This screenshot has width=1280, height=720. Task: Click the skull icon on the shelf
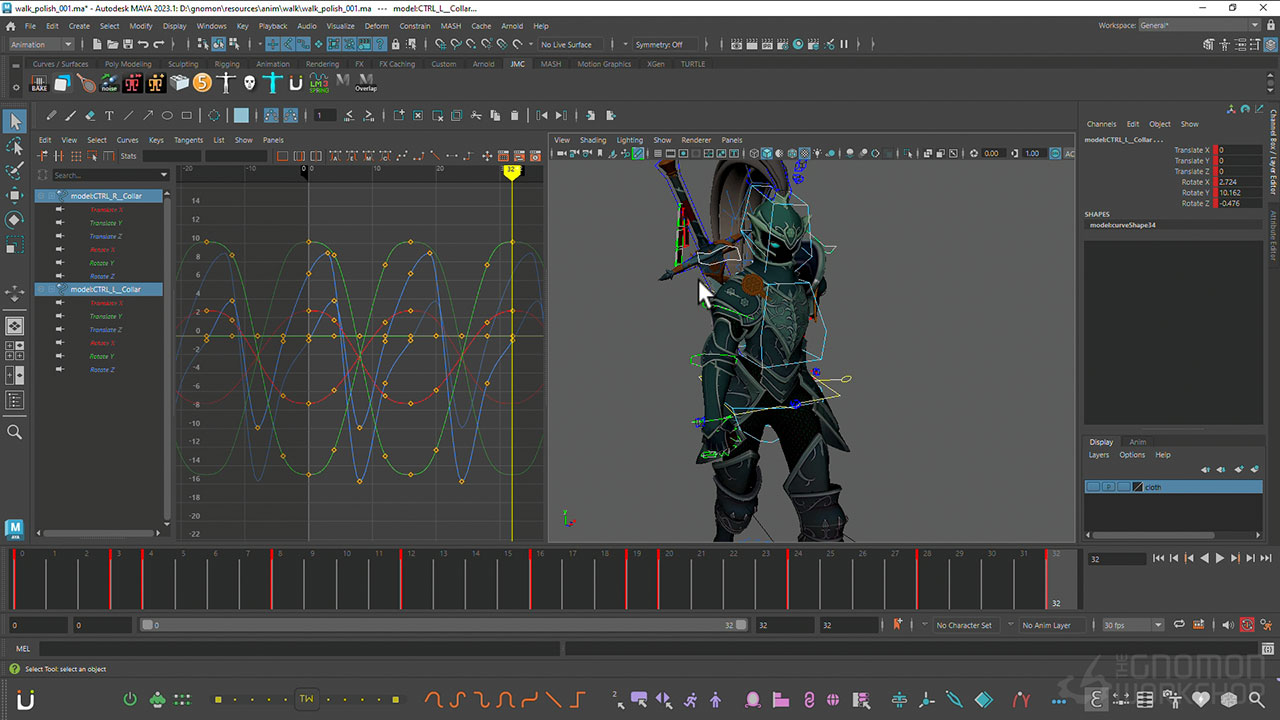point(249,83)
